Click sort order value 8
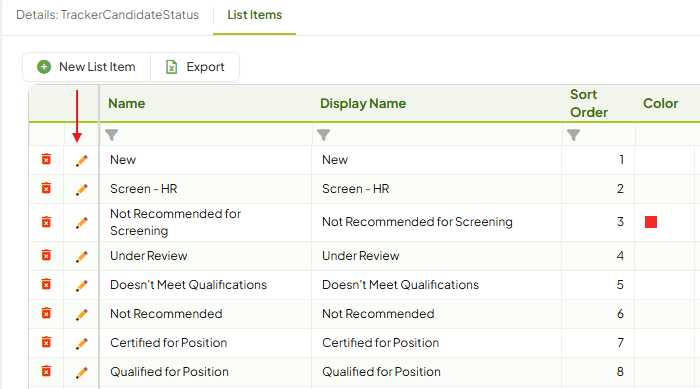Image resolution: width=700 pixels, height=389 pixels. 620,372
